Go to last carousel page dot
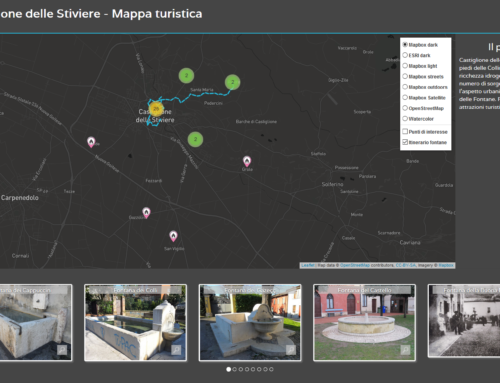 tap(271, 369)
